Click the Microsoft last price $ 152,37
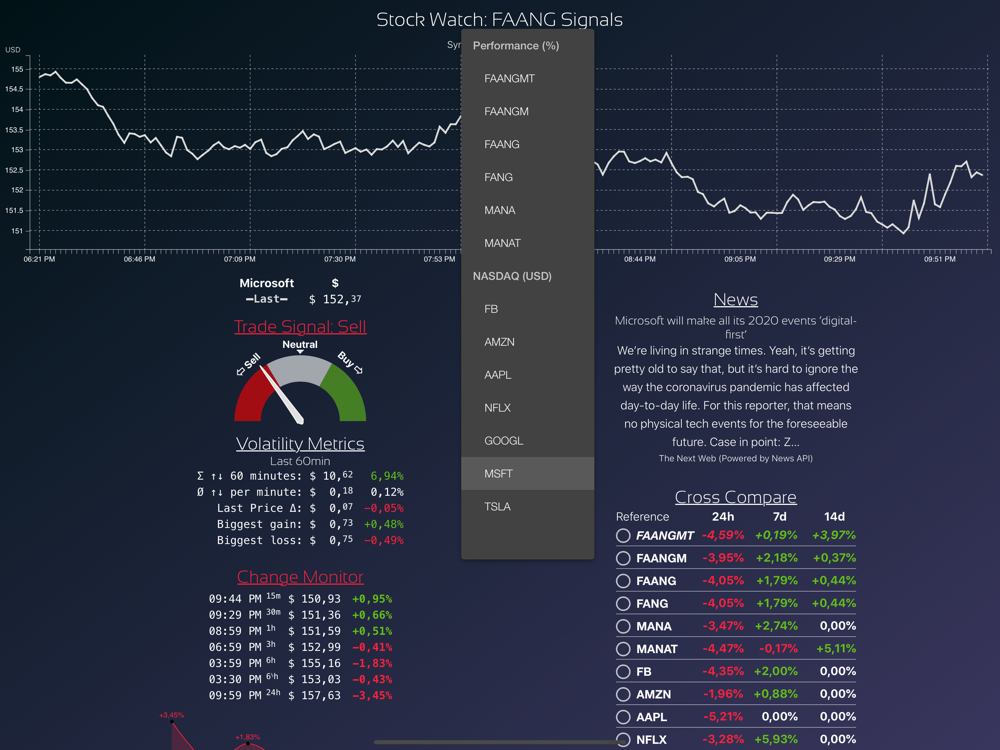The image size is (1000, 750). [x=335, y=299]
